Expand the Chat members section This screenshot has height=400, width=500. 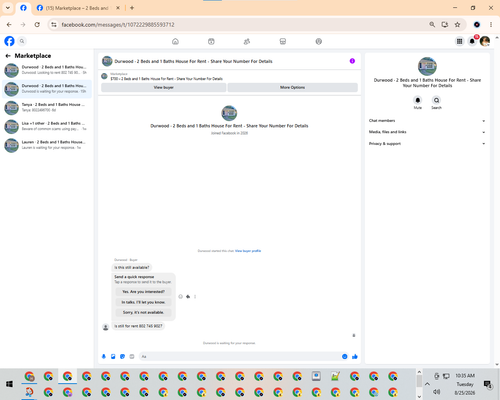[427, 121]
